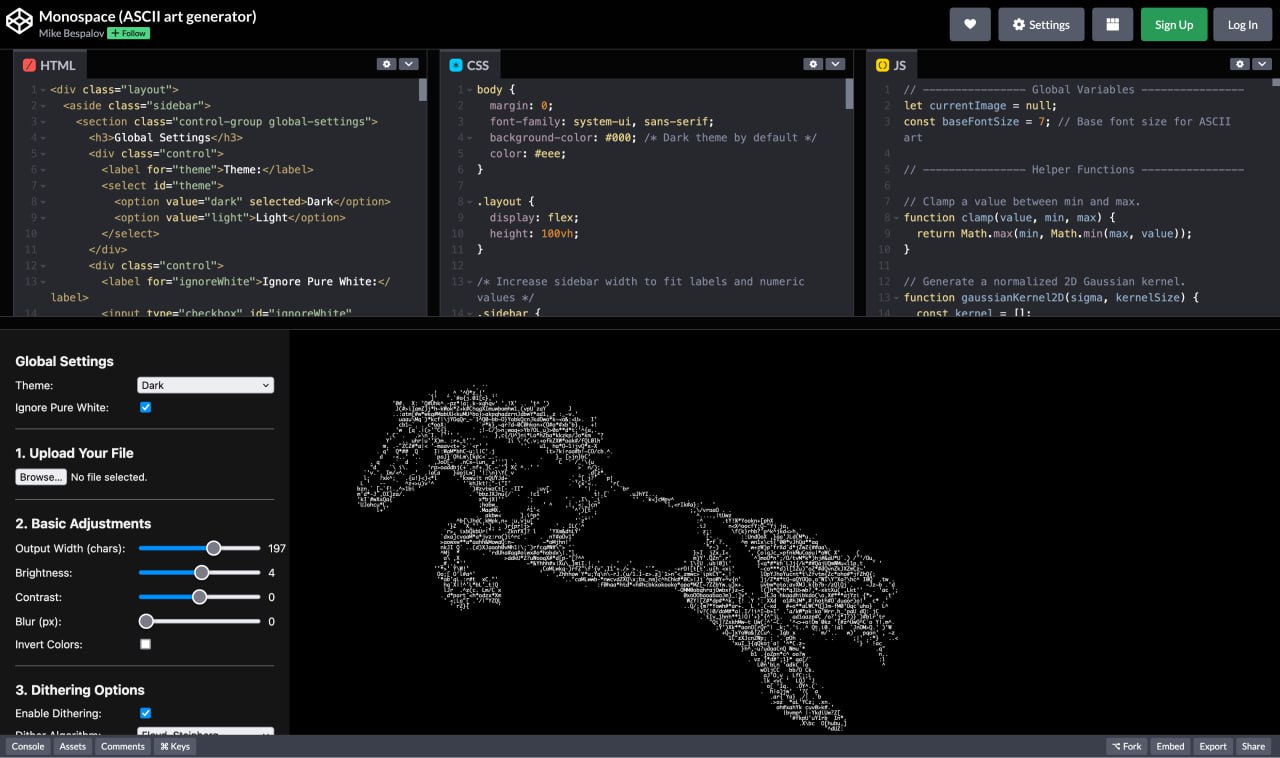The image size is (1280, 758).
Task: Click the 1. Upload Your File heading
Action: point(74,453)
